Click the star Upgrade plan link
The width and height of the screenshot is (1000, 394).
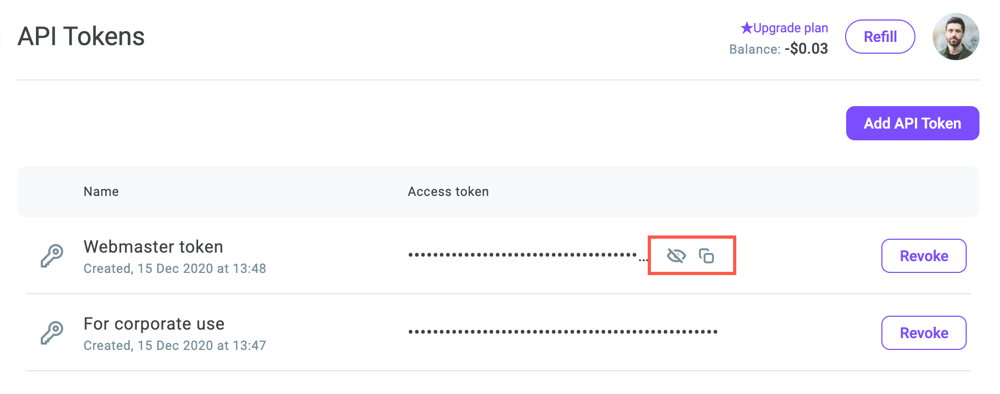click(784, 28)
